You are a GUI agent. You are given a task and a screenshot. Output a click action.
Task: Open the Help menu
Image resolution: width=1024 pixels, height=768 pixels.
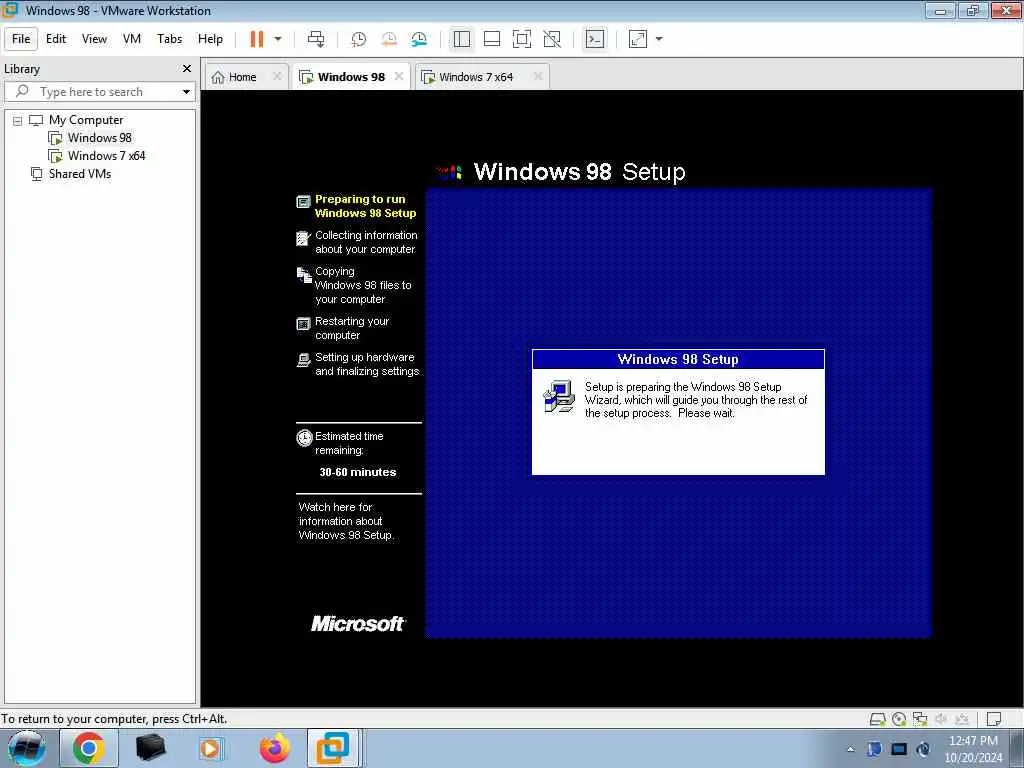click(x=210, y=39)
